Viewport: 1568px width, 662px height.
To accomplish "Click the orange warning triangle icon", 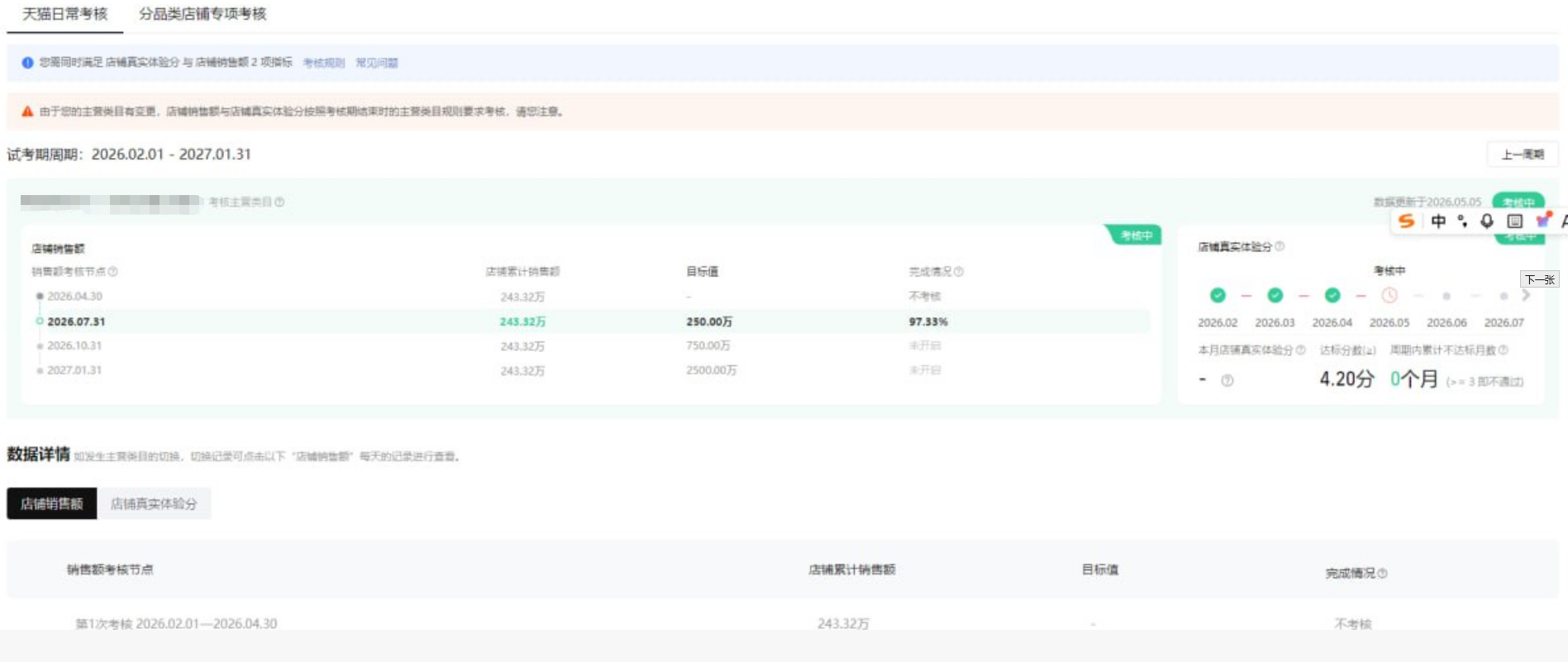I will click(x=27, y=112).
